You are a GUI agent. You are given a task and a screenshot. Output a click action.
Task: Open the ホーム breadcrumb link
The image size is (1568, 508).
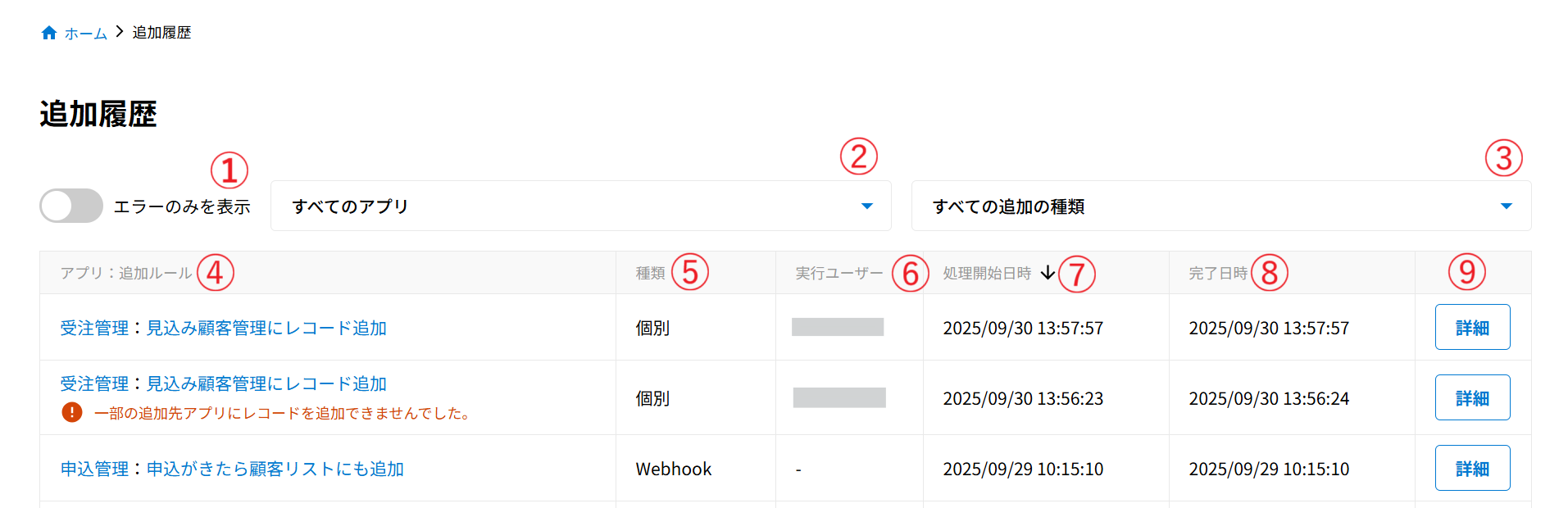click(x=85, y=33)
